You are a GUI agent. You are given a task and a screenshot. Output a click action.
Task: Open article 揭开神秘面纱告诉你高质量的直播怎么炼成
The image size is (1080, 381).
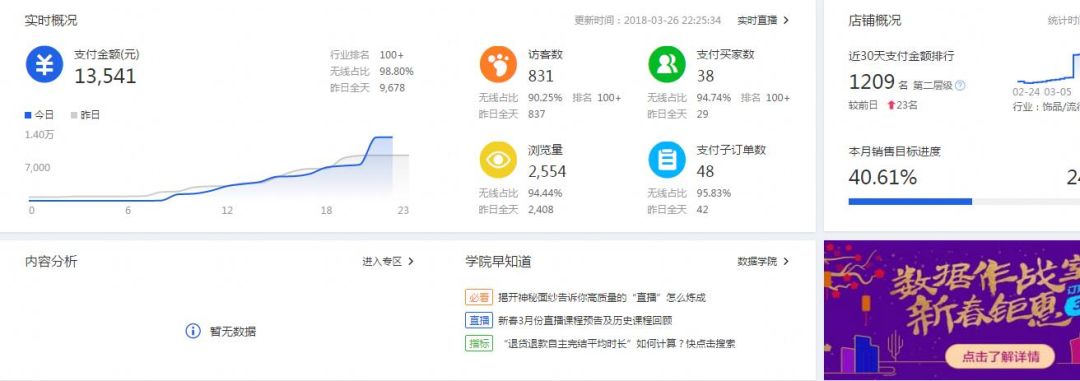pos(601,298)
